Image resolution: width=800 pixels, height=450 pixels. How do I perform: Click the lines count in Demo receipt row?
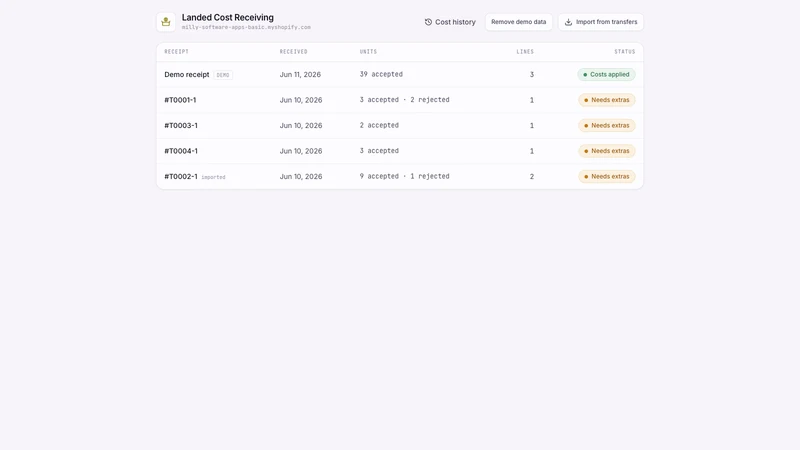point(532,74)
